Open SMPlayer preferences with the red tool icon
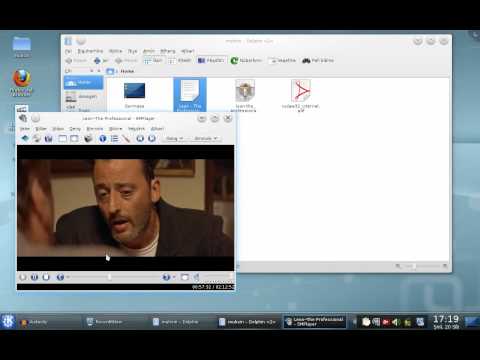Viewport: 480px width, 360px height. (126, 138)
